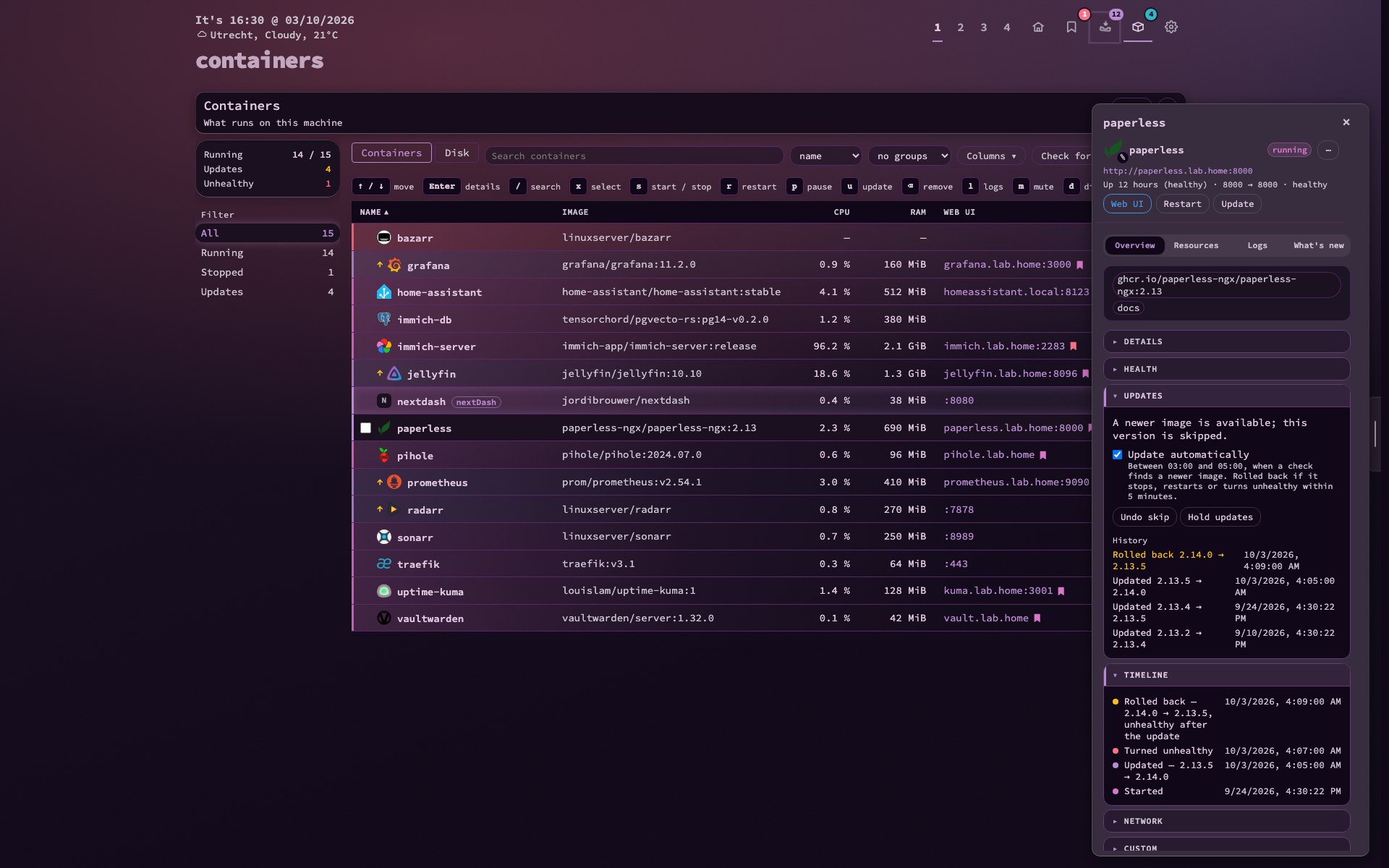1389x868 pixels.
Task: Open the name sort dropdown
Action: pyautogui.click(x=826, y=156)
